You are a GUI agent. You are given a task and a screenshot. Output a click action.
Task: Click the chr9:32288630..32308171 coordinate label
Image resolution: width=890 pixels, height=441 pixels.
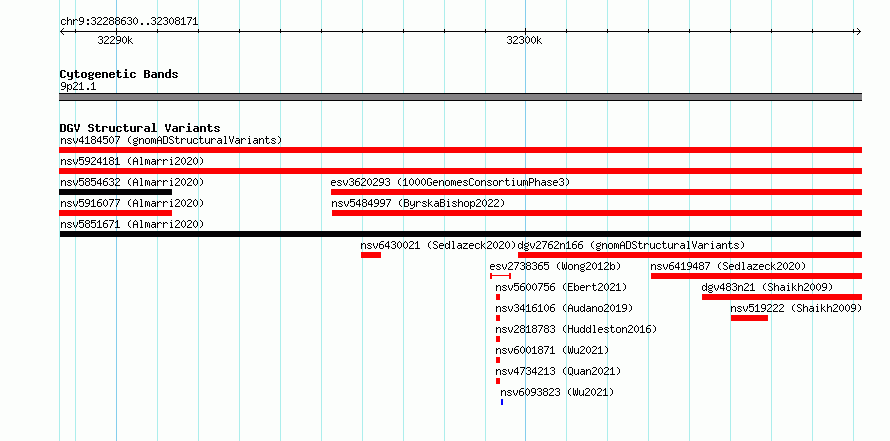coord(129,22)
